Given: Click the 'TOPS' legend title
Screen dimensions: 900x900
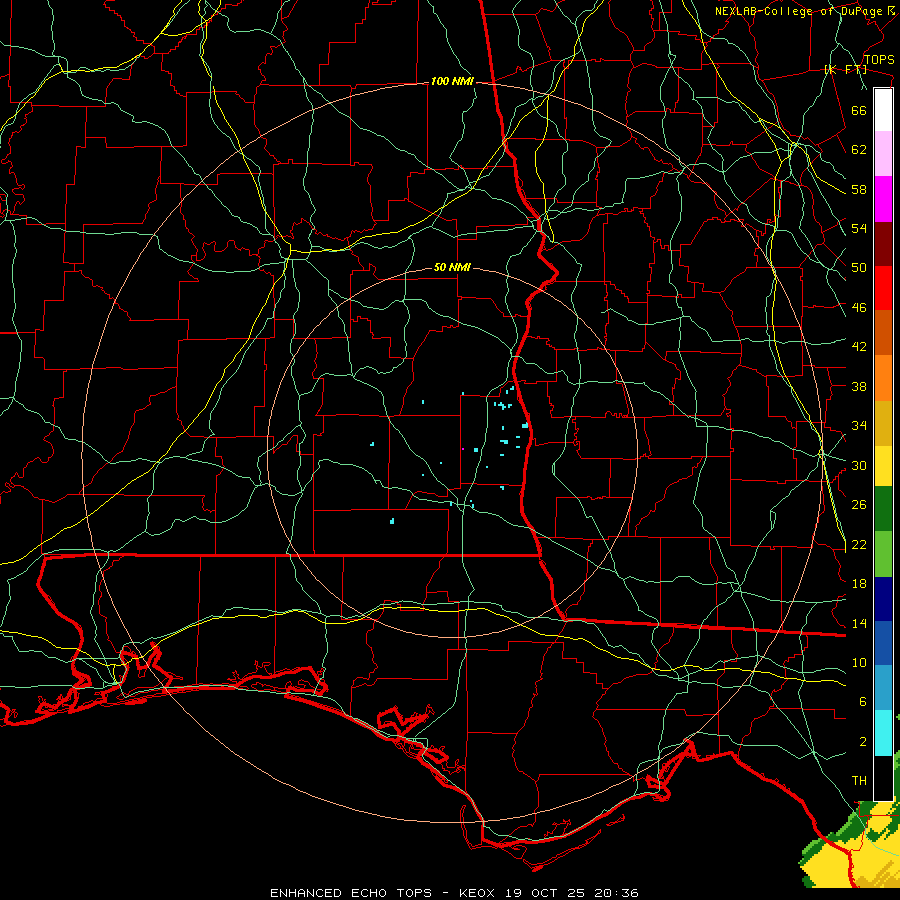Looking at the screenshot, I should (879, 60).
